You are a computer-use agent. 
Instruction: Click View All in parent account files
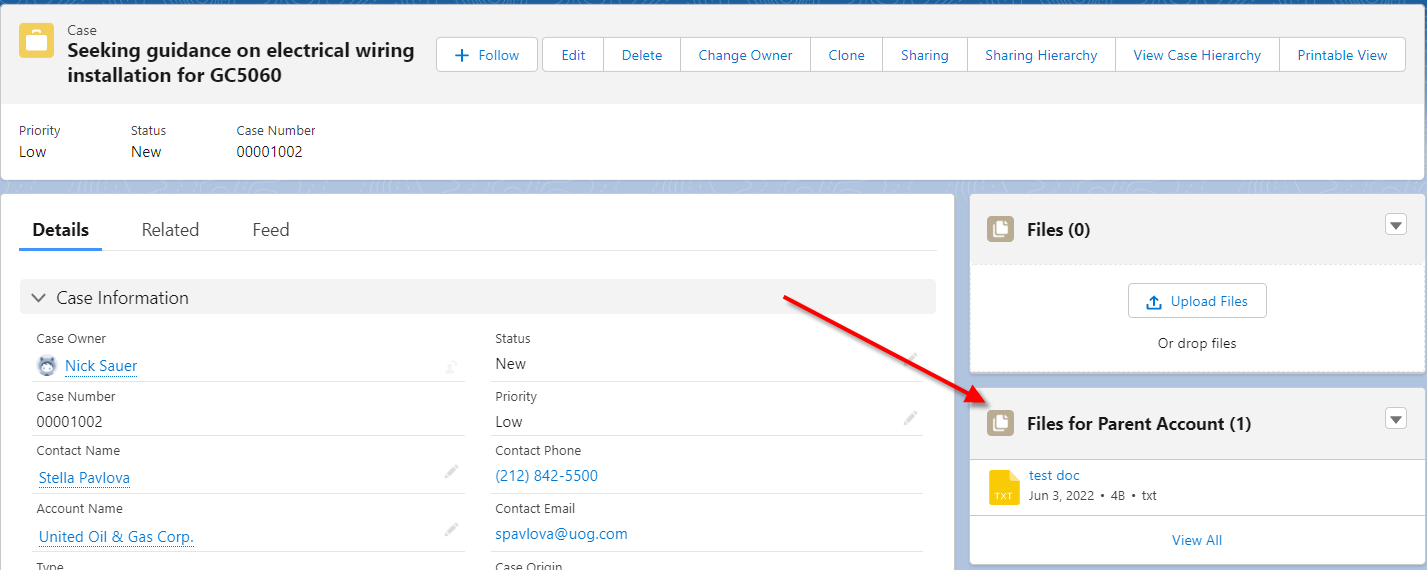pos(1196,540)
